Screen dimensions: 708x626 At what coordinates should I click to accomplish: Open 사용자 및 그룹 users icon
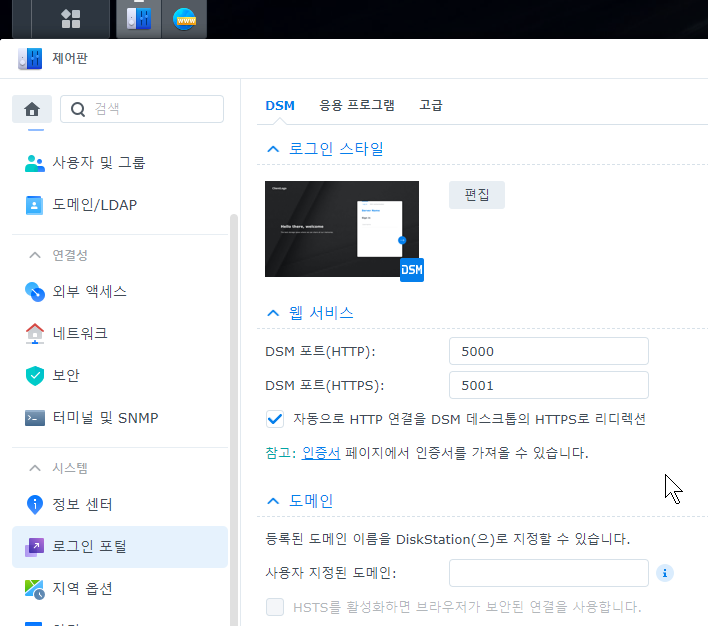tap(35, 163)
